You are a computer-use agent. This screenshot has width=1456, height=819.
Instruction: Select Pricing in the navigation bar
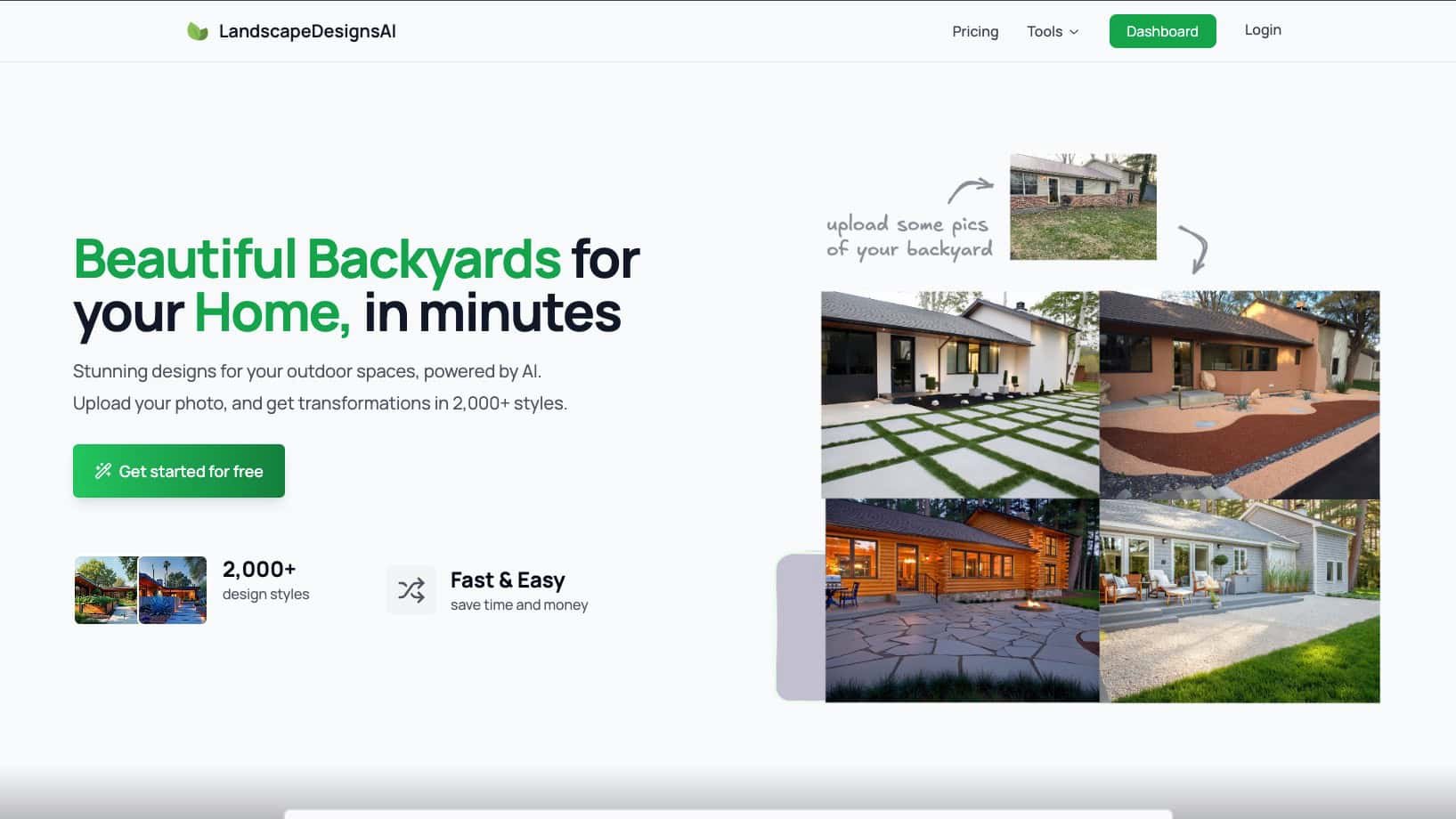pyautogui.click(x=975, y=31)
